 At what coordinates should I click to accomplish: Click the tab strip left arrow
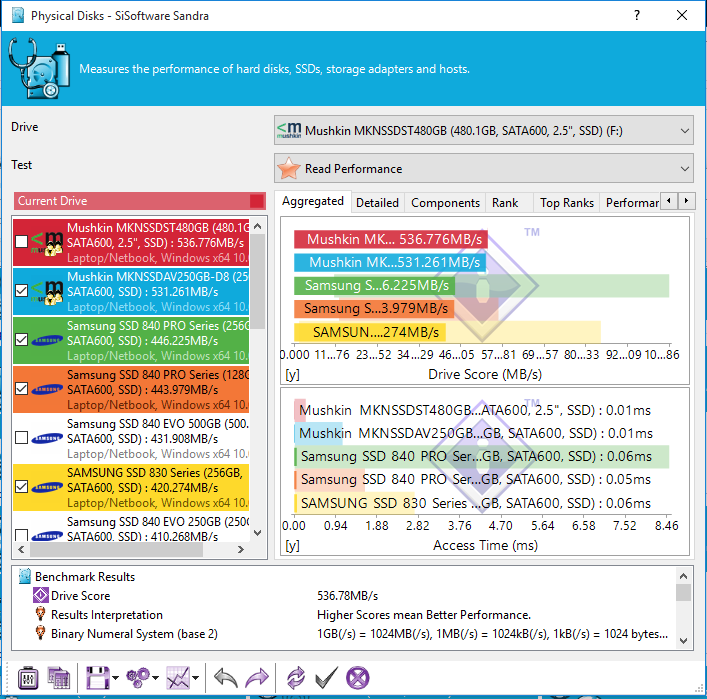pos(669,200)
